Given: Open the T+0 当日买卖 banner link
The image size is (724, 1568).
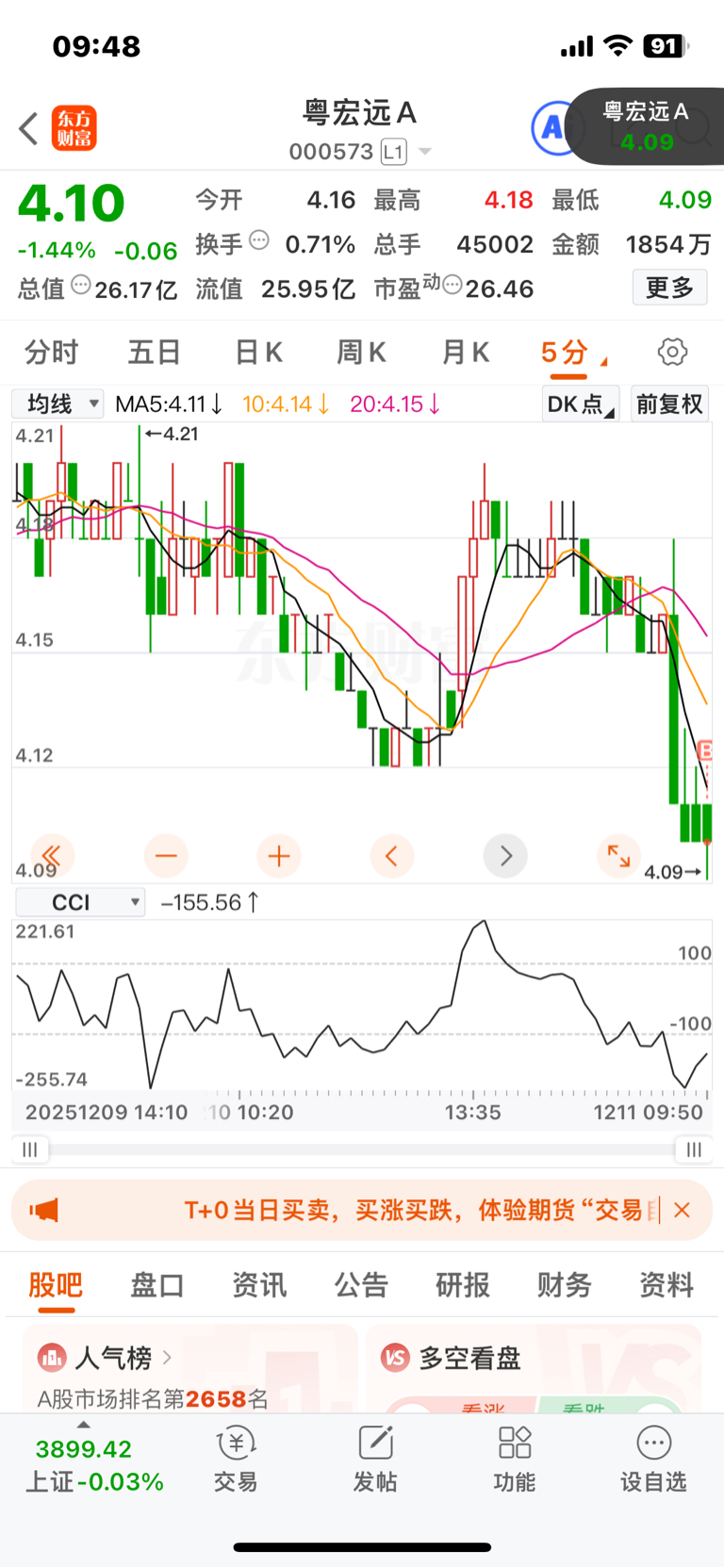Looking at the screenshot, I should 415,1210.
